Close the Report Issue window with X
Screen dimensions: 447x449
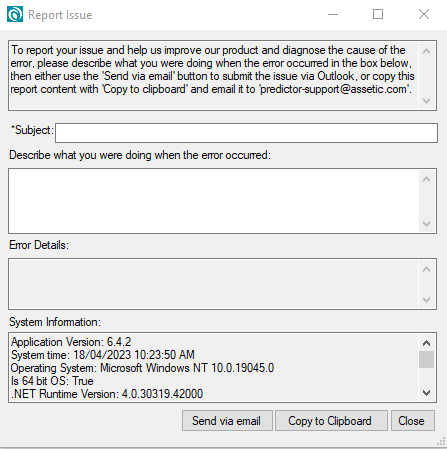pyautogui.click(x=424, y=14)
